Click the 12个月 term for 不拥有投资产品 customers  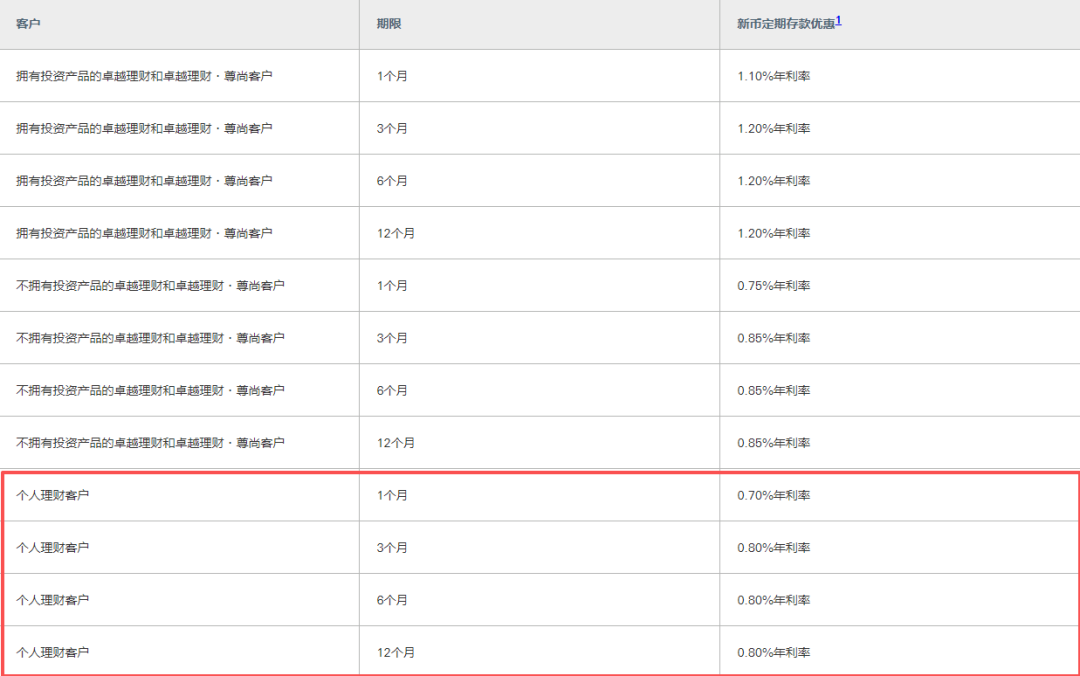(x=395, y=443)
